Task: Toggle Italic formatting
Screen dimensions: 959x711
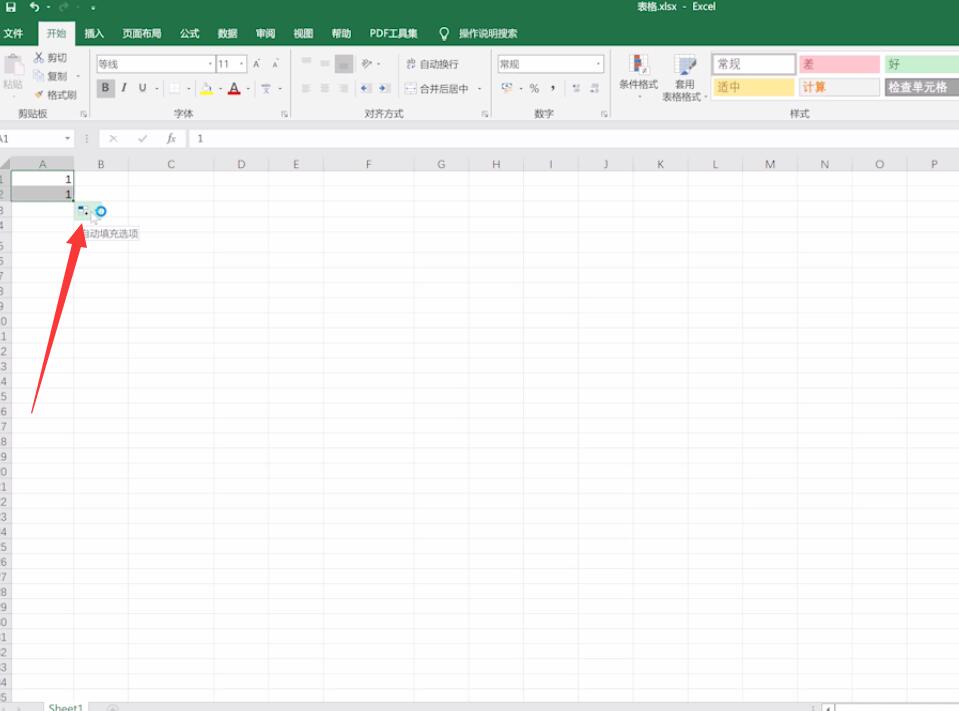Action: tap(124, 88)
